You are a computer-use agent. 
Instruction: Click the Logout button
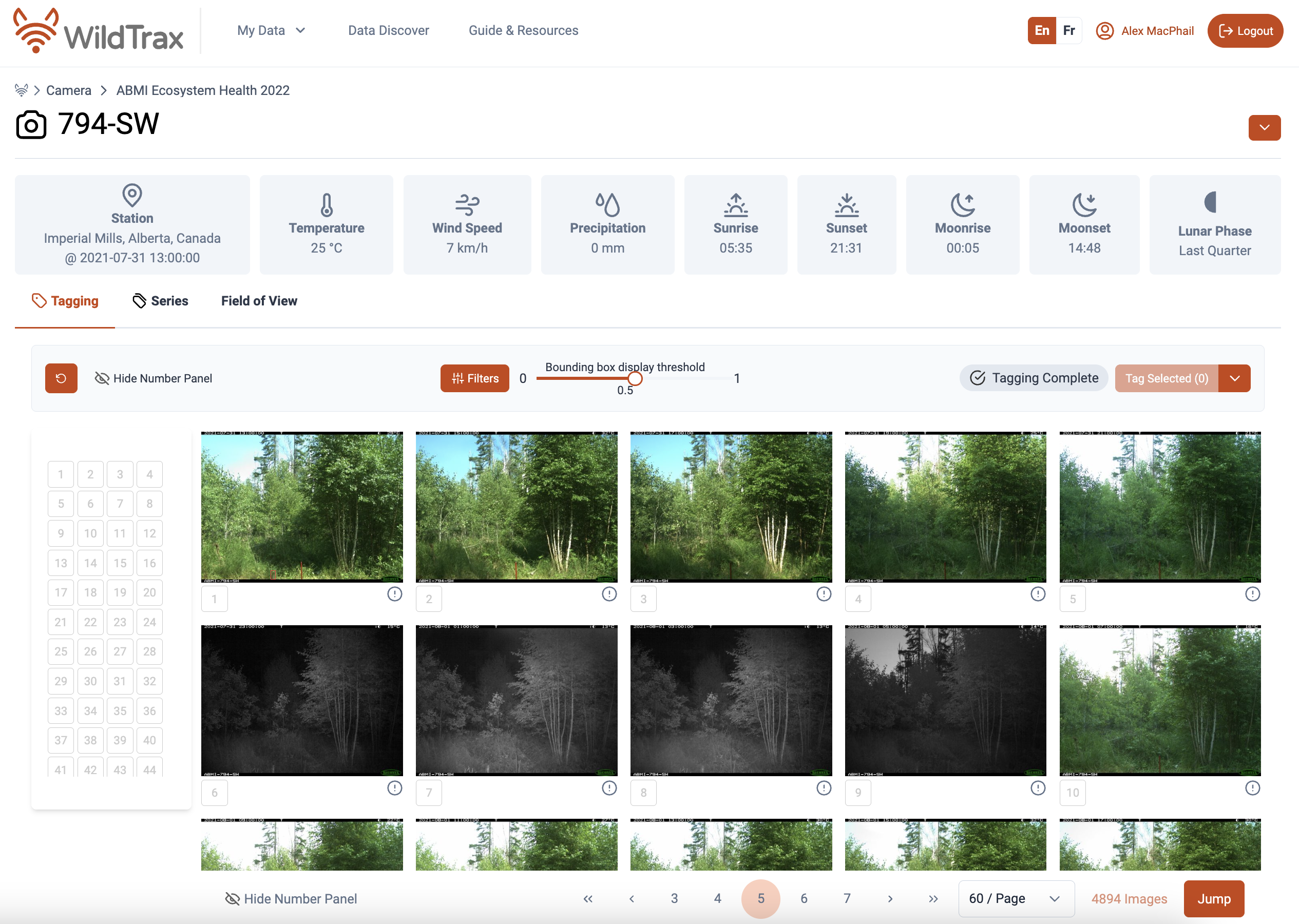[1246, 31]
